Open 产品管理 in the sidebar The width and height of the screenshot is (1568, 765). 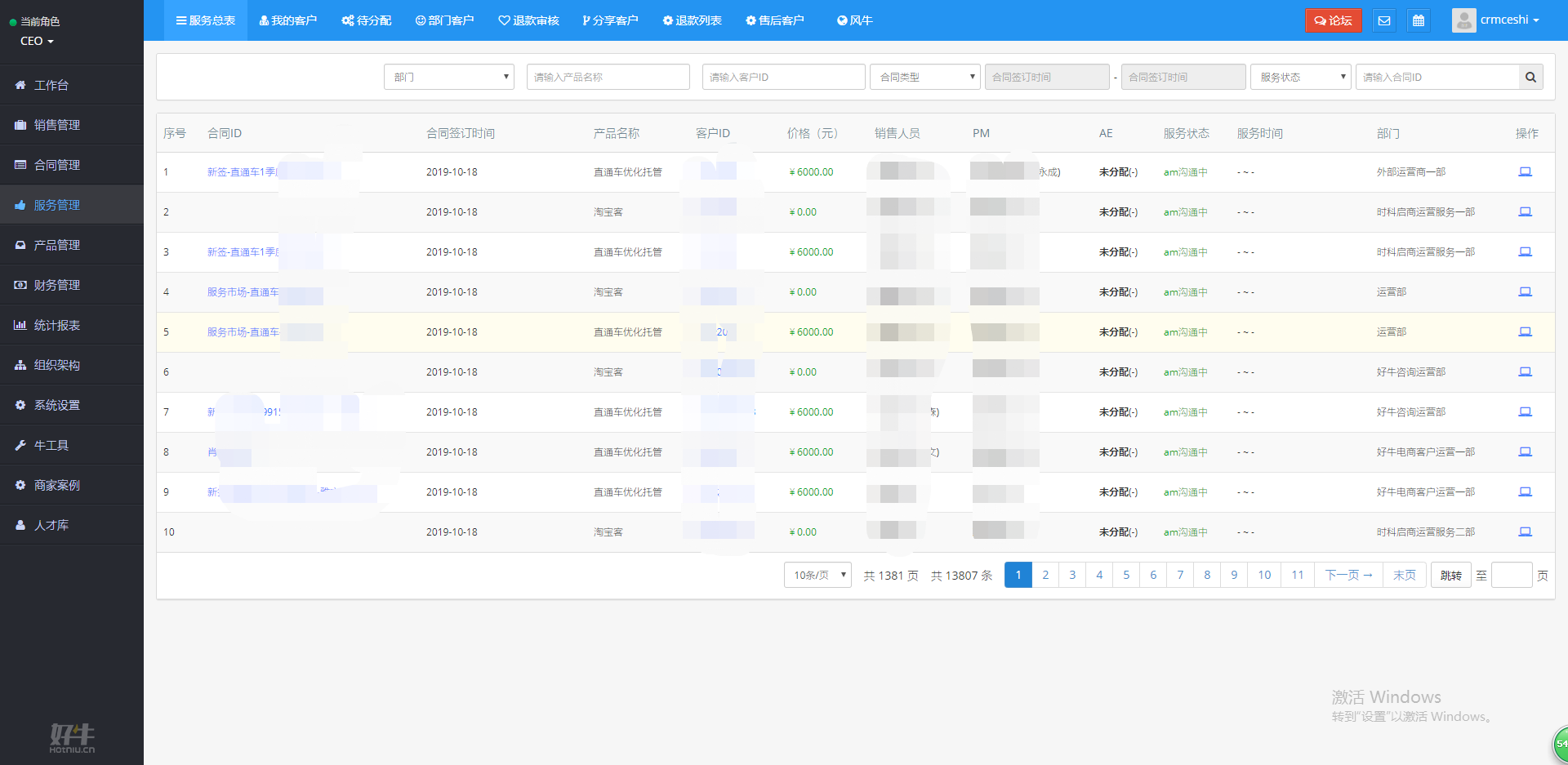[72, 245]
